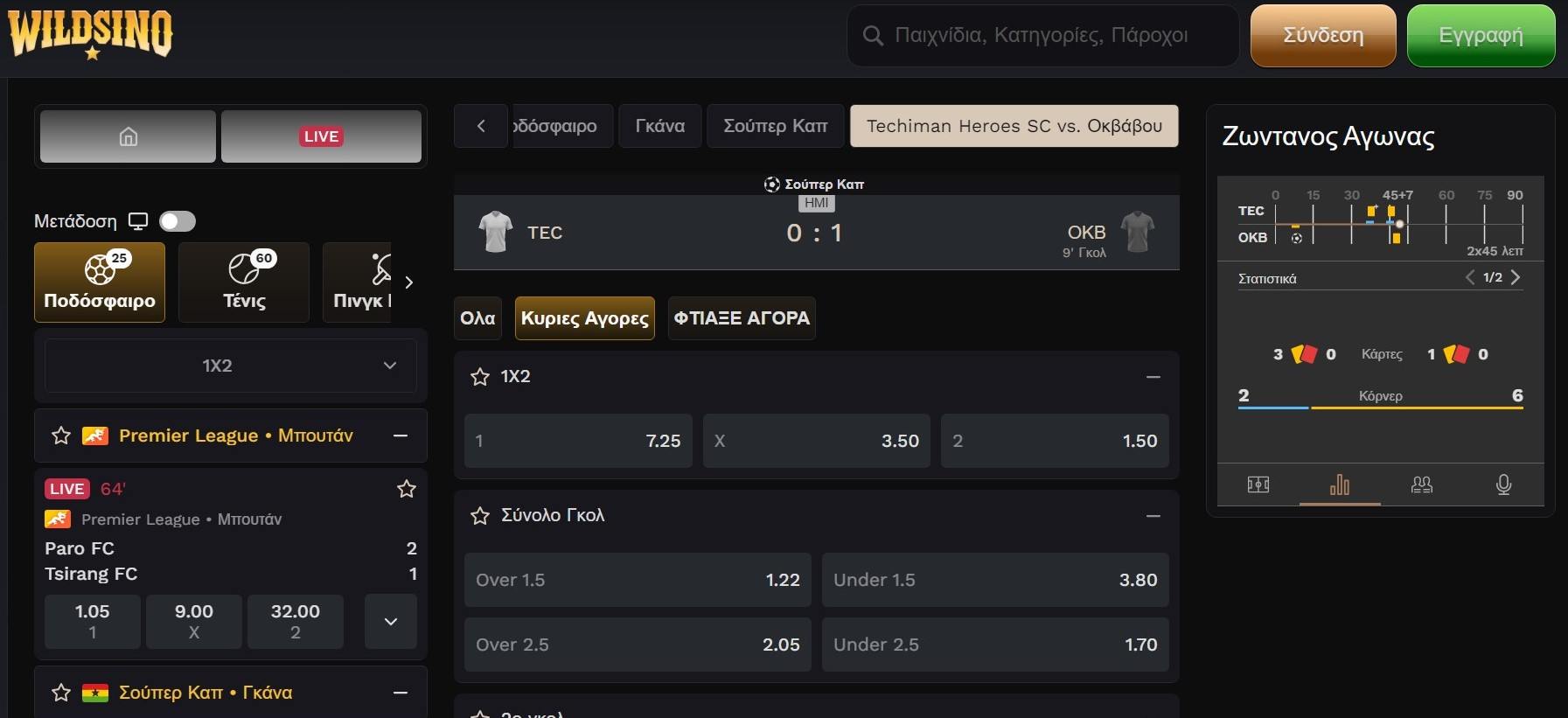Open the lineups people icon tab
This screenshot has height=718, width=1568.
1422,484
